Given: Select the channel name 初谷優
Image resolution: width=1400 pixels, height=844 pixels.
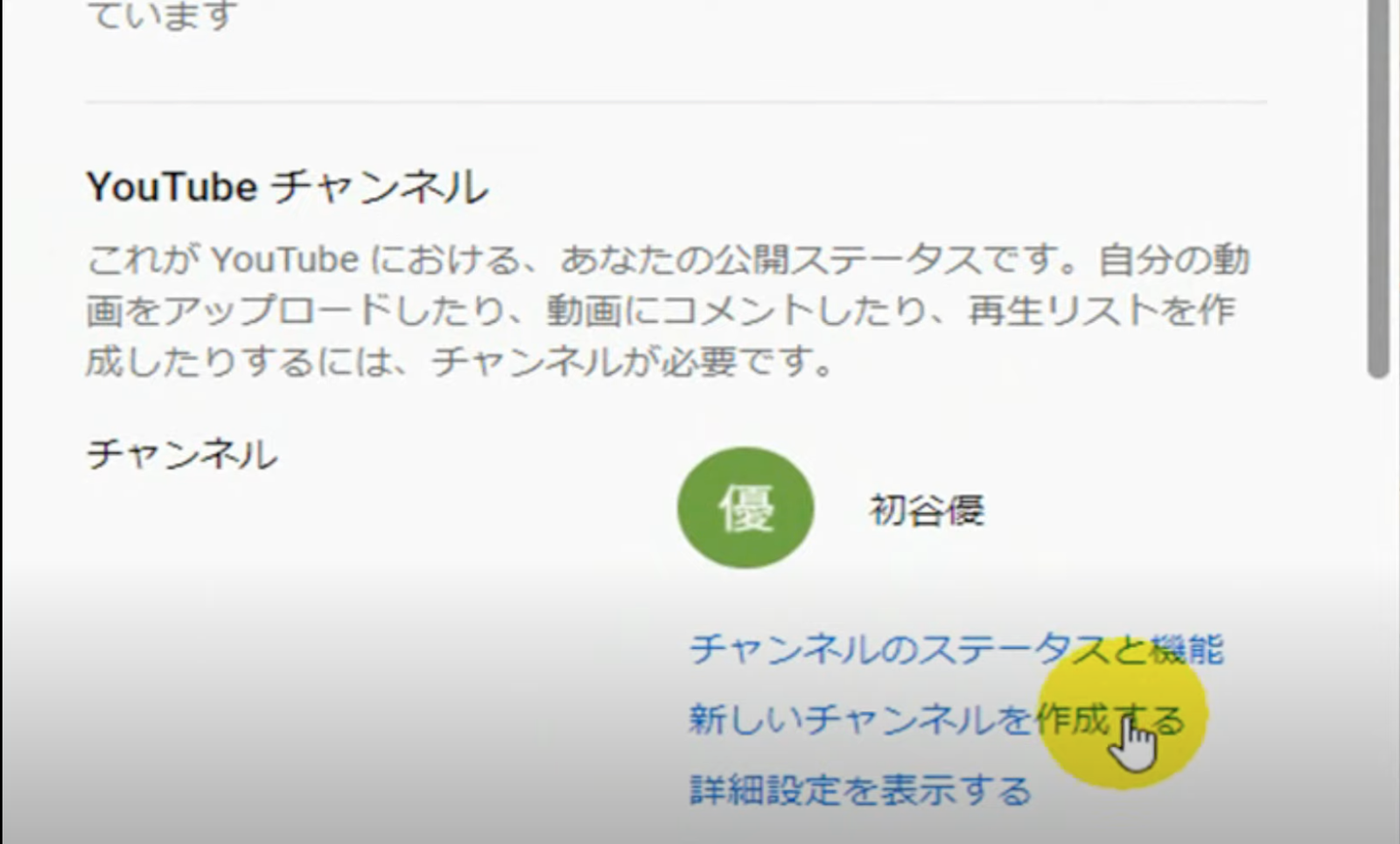Looking at the screenshot, I should [927, 510].
